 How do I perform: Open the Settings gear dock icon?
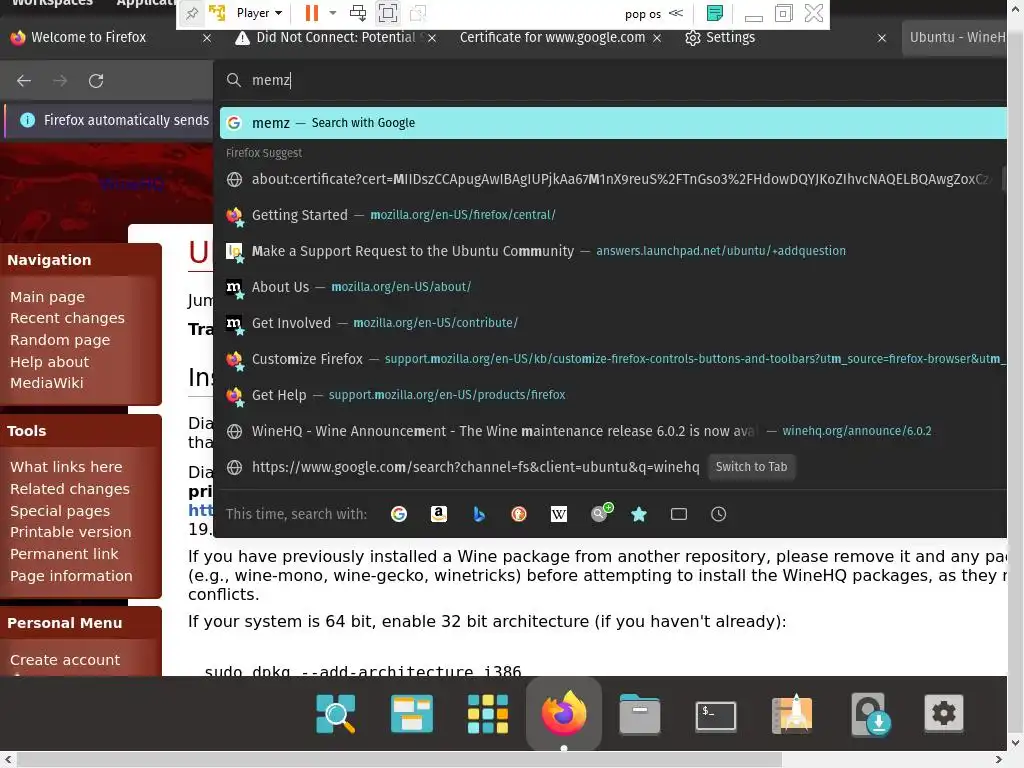pos(944,713)
